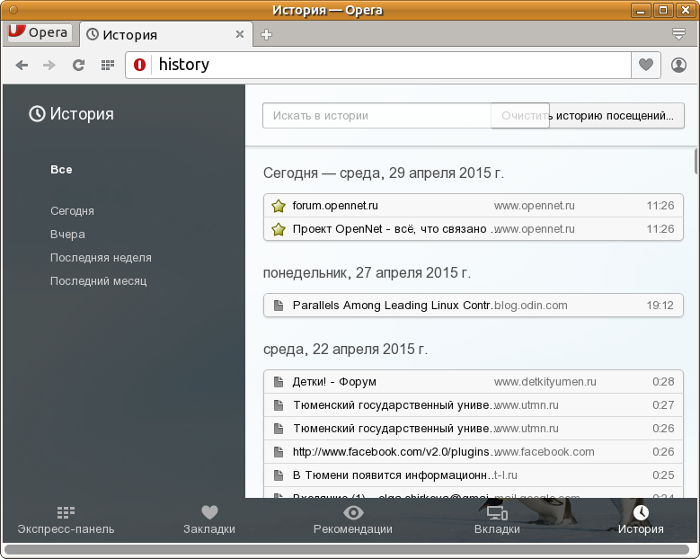Switch to Вкладки in bottom bar
Image resolution: width=700 pixels, height=559 pixels.
click(x=497, y=520)
